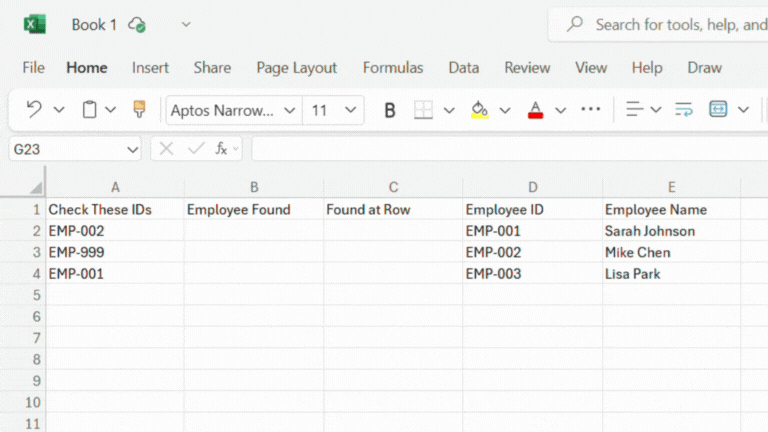Select column C header
The width and height of the screenshot is (768, 432).
(393, 187)
